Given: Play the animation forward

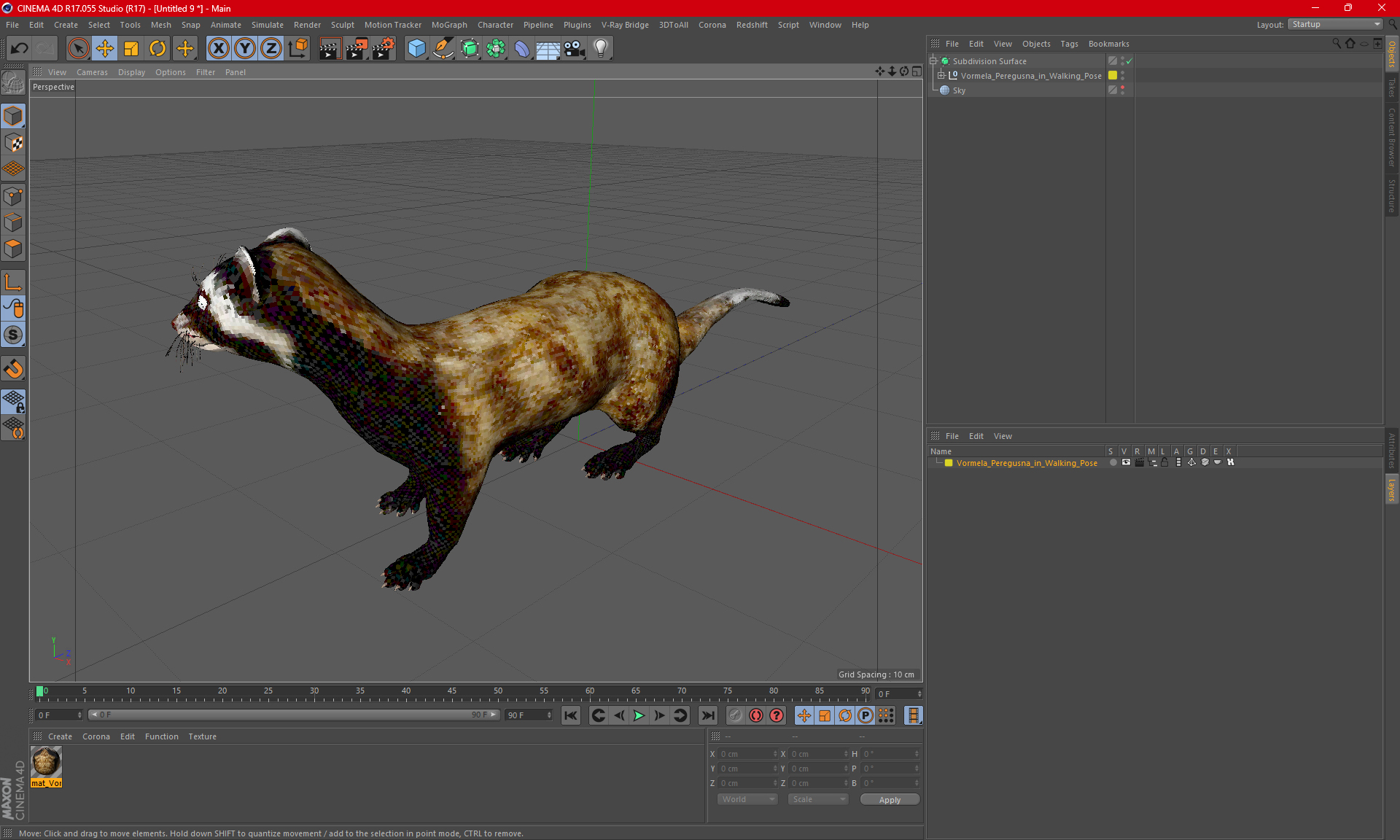Looking at the screenshot, I should pos(639,716).
